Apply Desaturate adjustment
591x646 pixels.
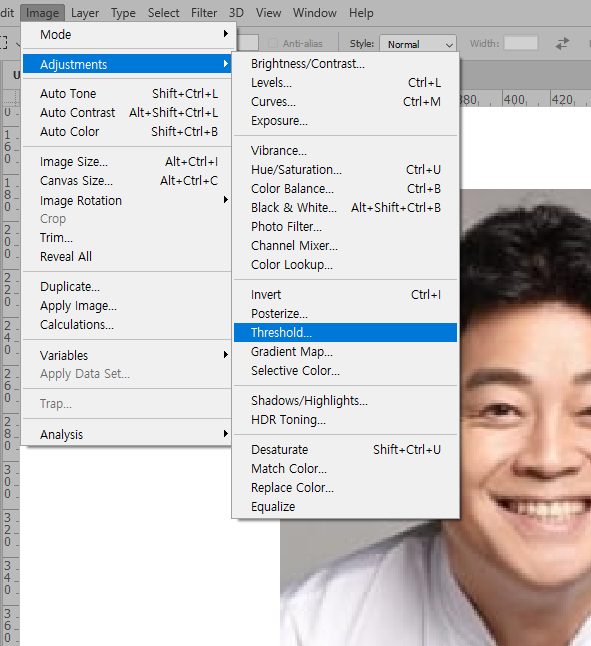[x=346, y=449]
